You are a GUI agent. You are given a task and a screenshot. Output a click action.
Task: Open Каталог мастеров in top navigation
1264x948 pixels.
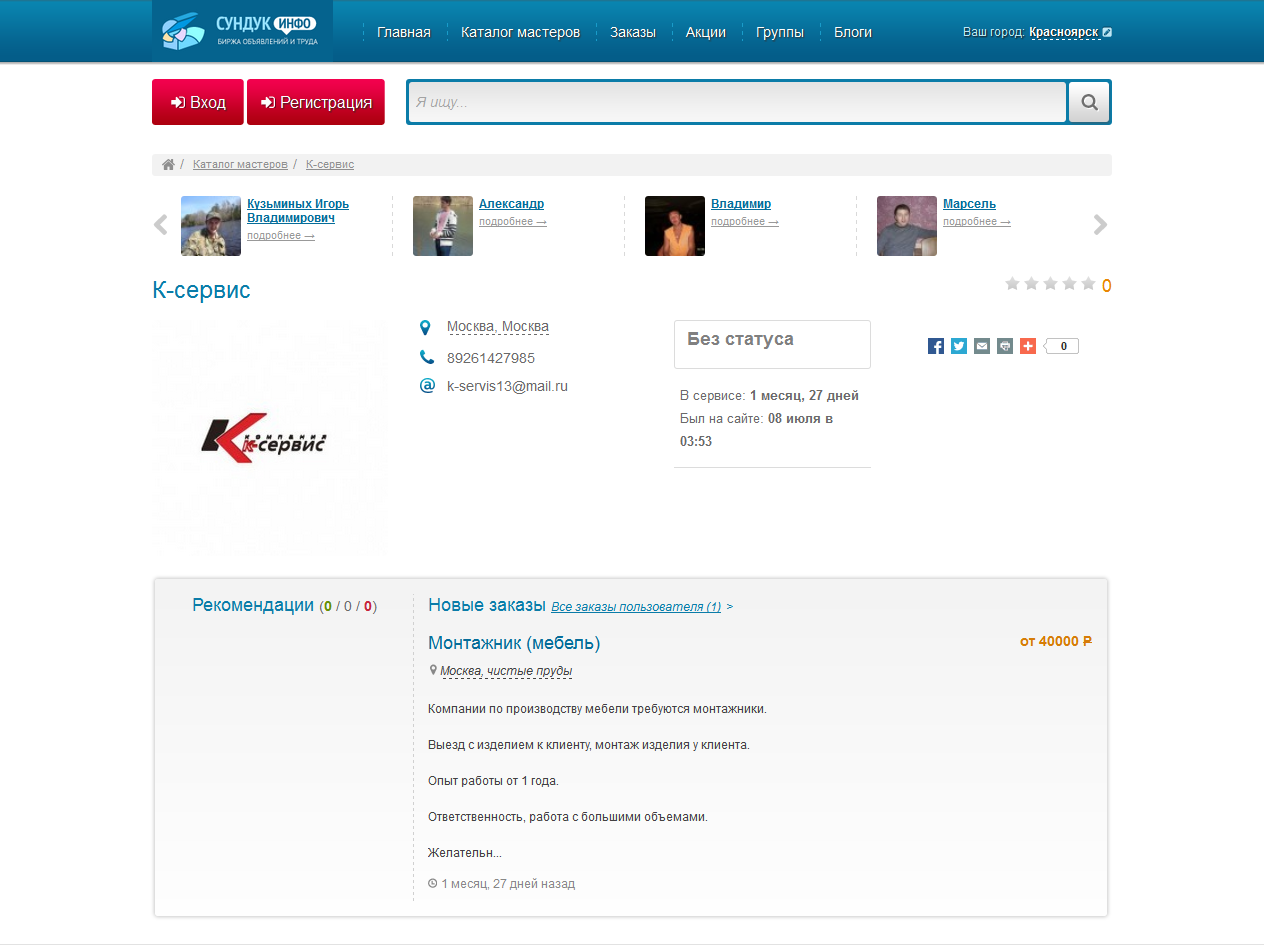pos(520,32)
